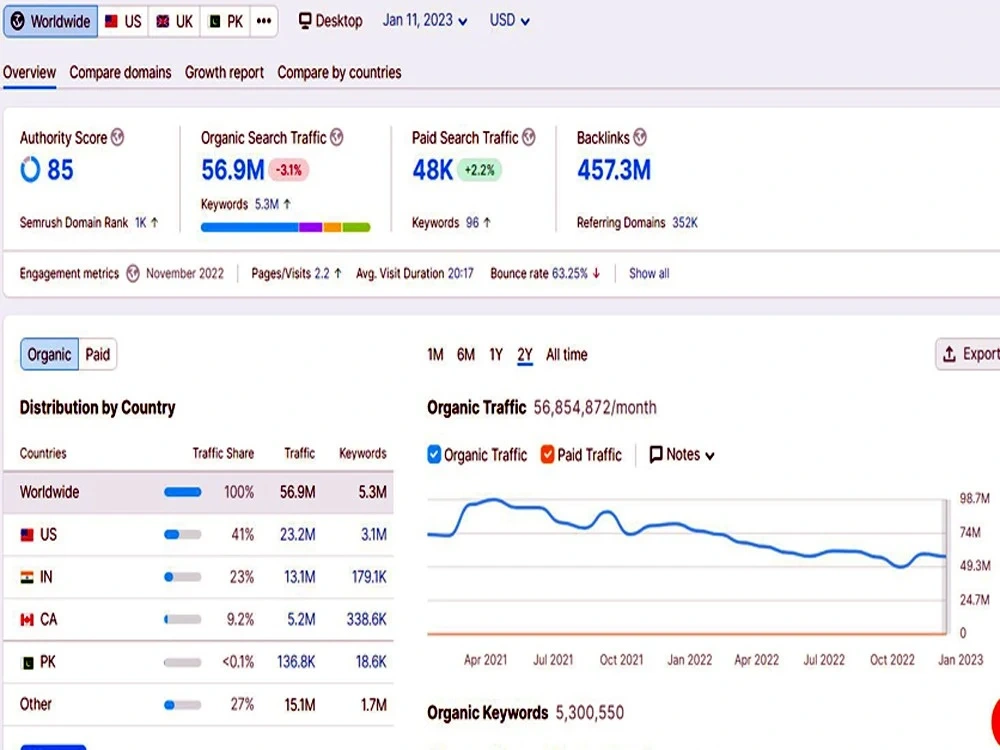Set chart range to 2Y

[x=524, y=355]
